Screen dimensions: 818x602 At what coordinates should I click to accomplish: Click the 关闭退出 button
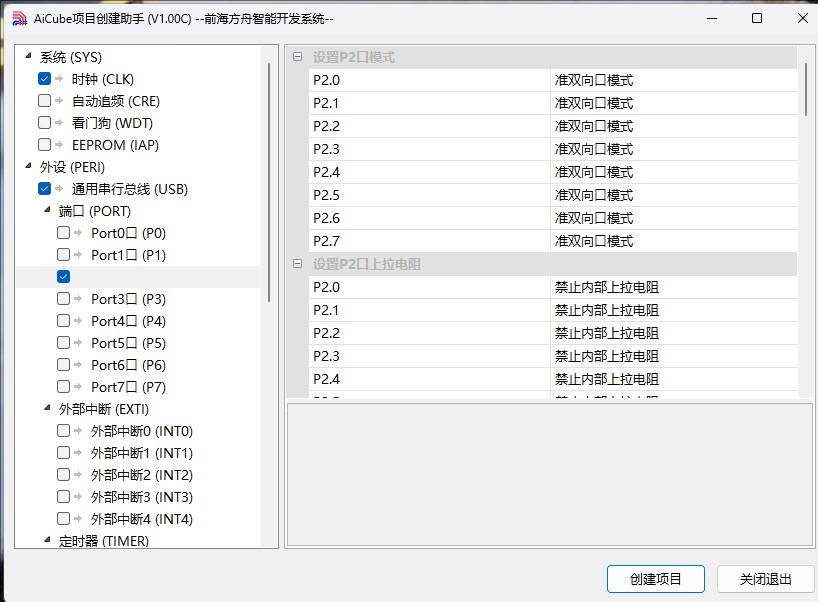tap(765, 579)
